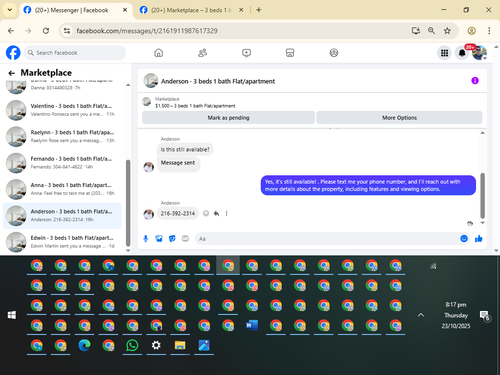Image resolution: width=500 pixels, height=375 pixels.
Task: Send a thumbs-up like
Action: [x=479, y=239]
